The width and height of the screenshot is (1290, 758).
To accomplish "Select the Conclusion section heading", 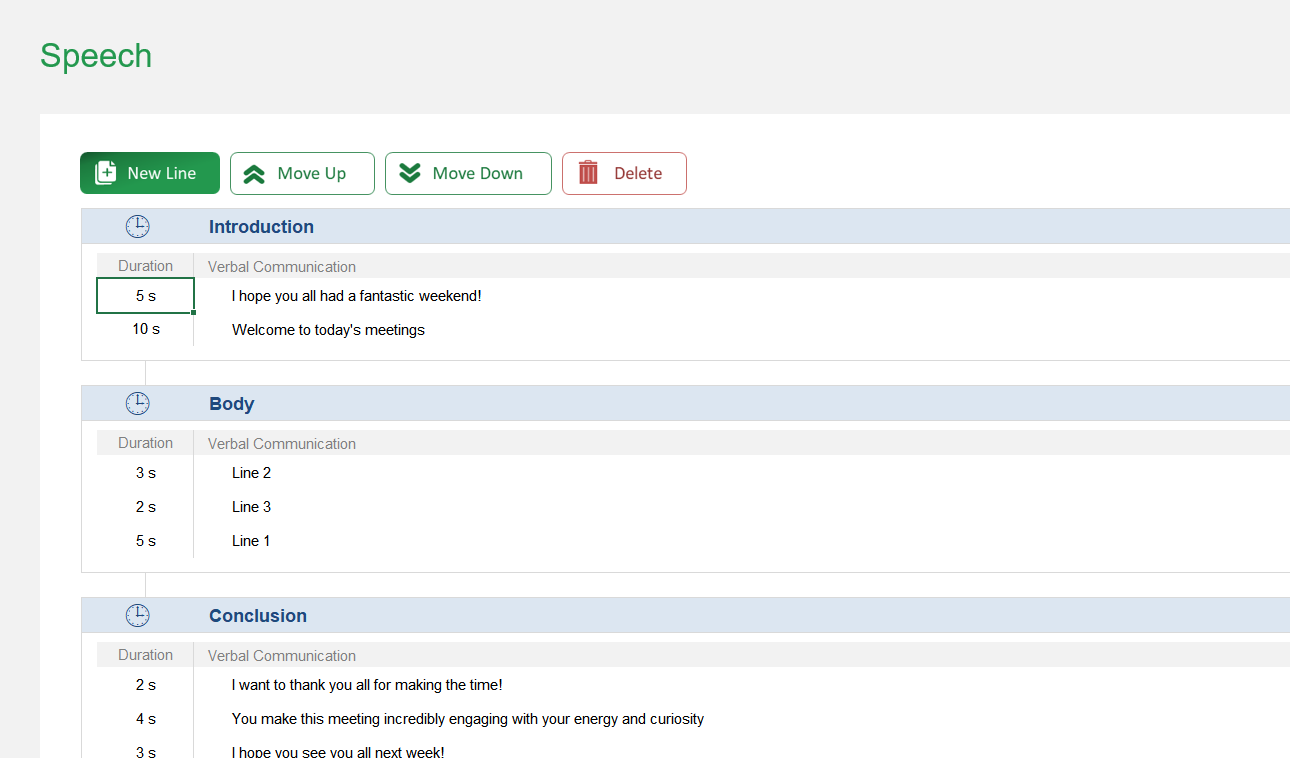I will (258, 616).
